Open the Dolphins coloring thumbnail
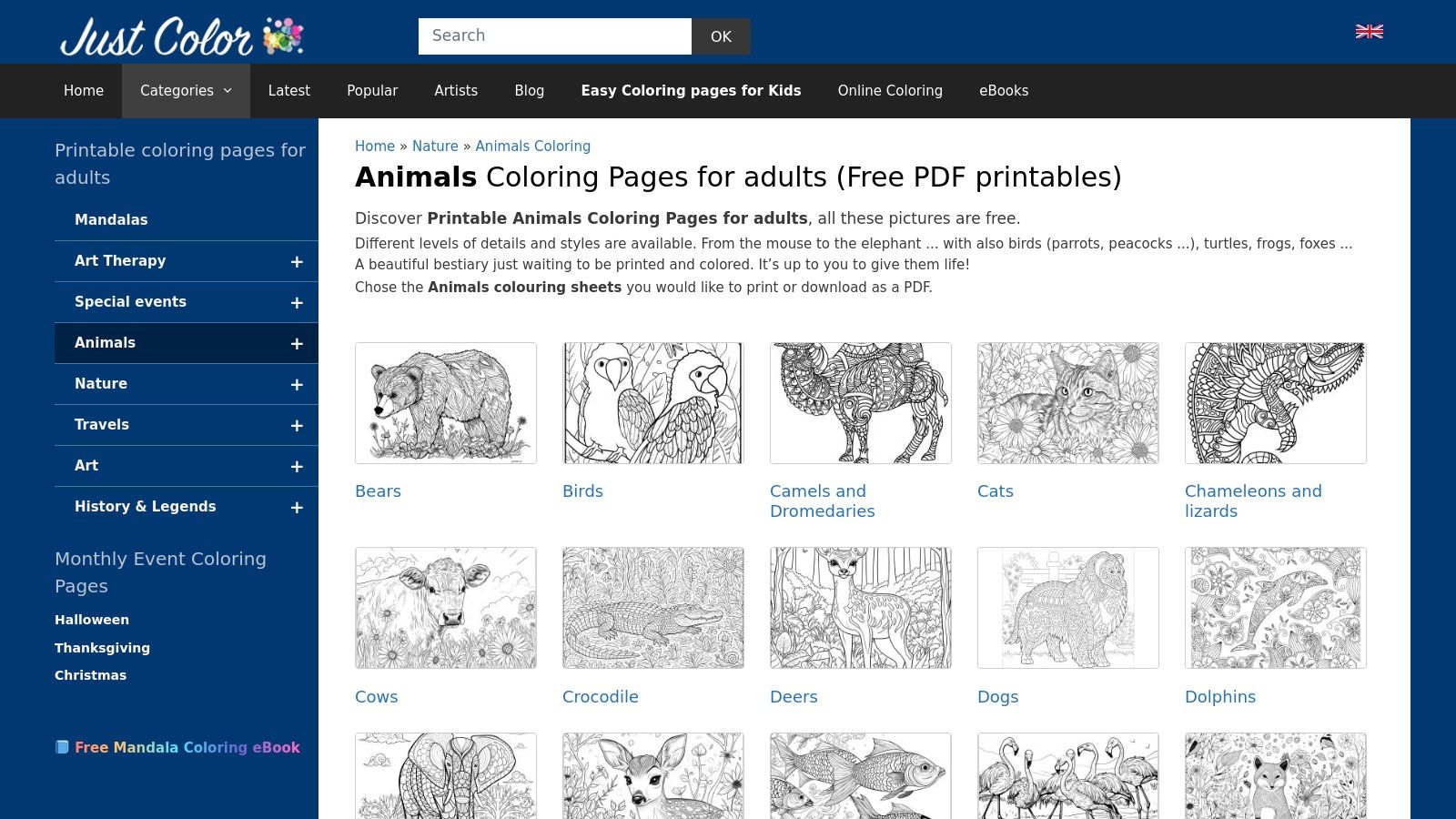Screen dimensions: 1456x819 [1275, 607]
